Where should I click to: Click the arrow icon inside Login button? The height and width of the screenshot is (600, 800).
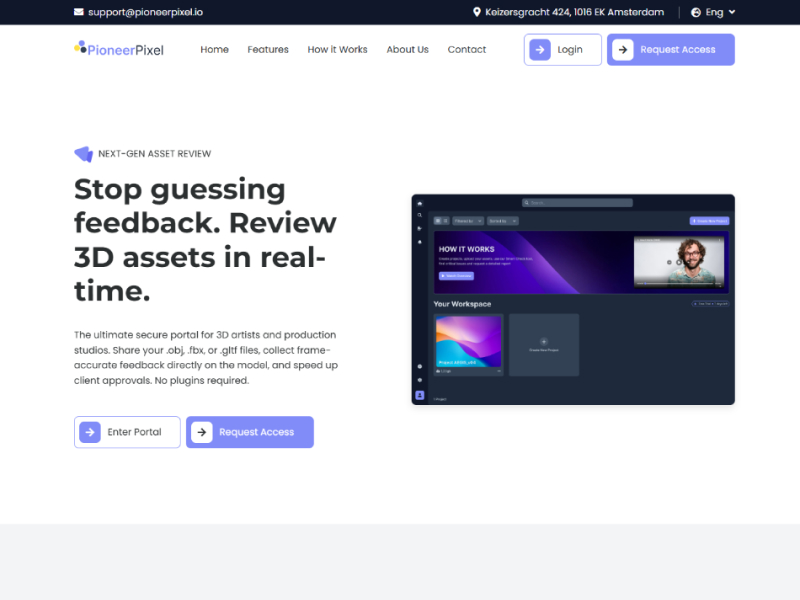tap(540, 49)
